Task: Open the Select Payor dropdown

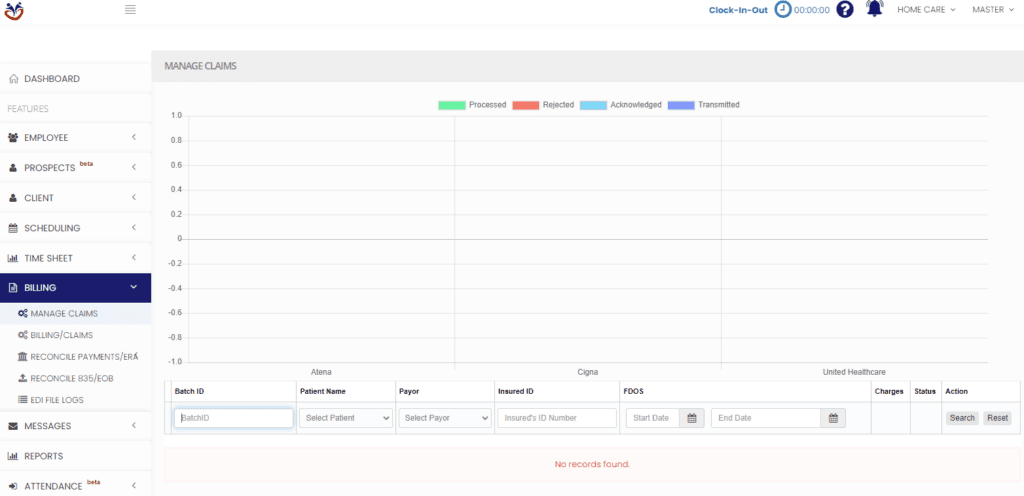Action: tap(444, 418)
